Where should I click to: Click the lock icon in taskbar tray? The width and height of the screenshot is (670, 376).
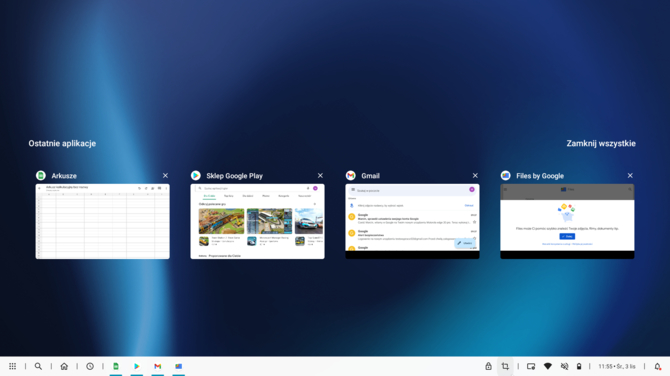(488, 366)
